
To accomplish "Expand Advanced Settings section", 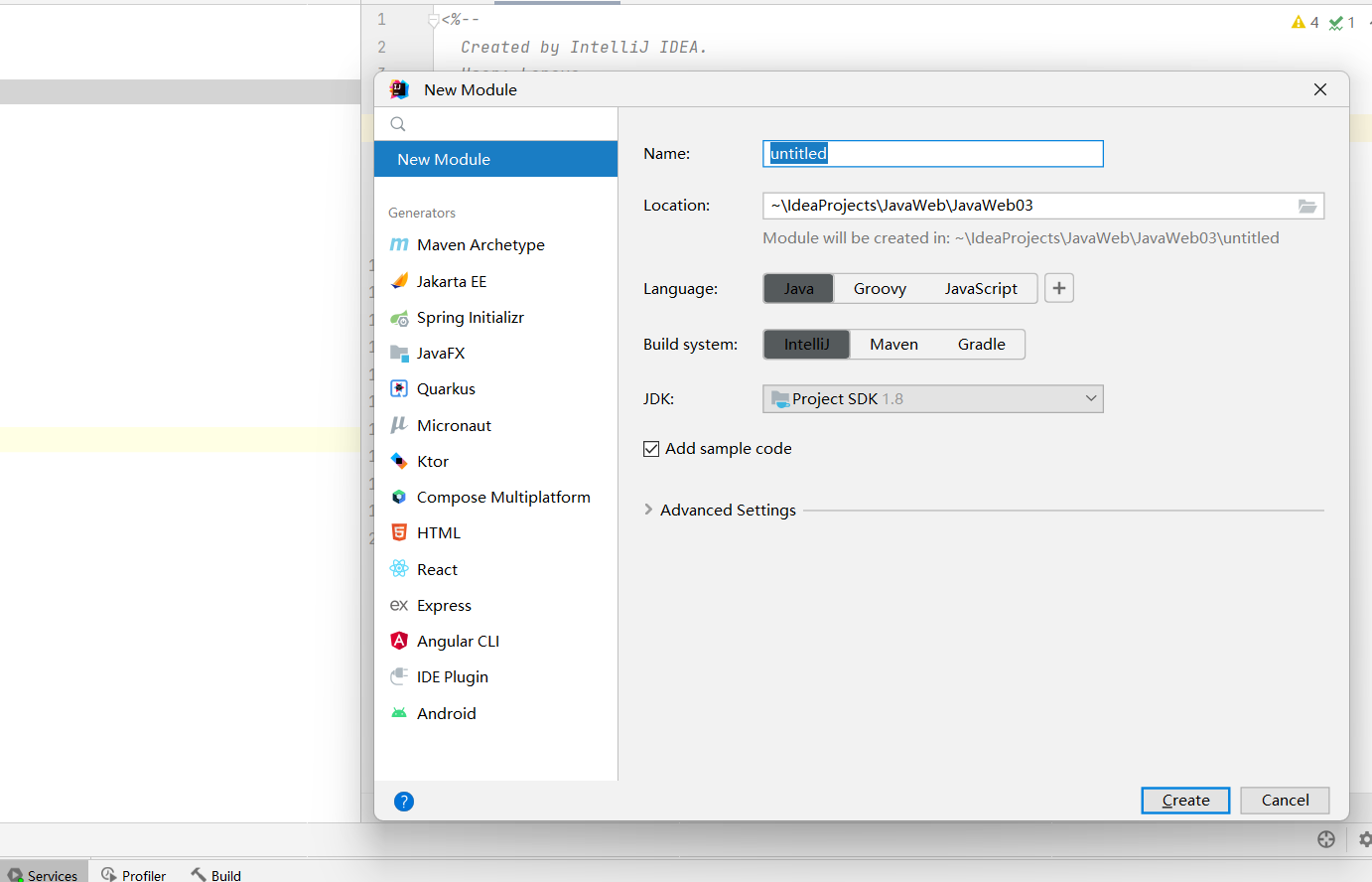I will click(x=648, y=510).
